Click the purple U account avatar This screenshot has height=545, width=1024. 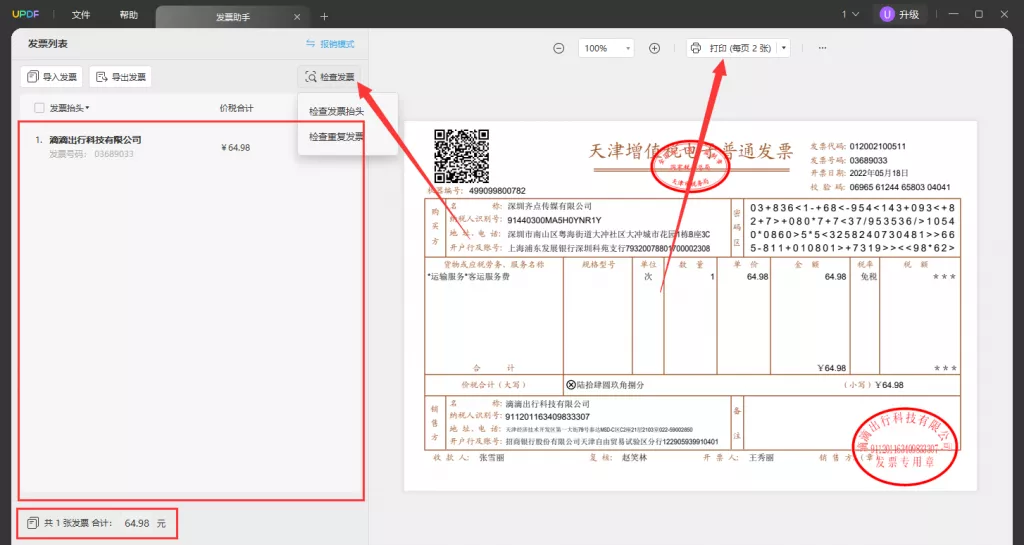886,14
